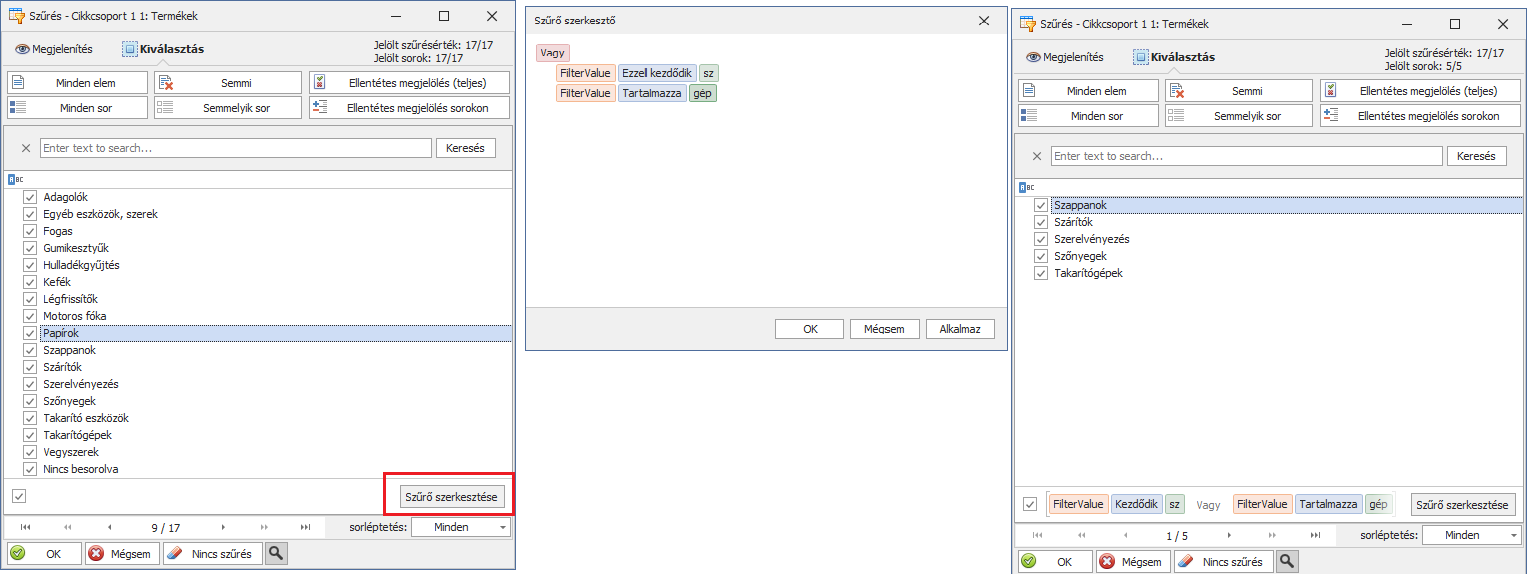
Task: Disable the active filter checkbox beside FilterValue Kezdődik
Action: [x=1030, y=505]
